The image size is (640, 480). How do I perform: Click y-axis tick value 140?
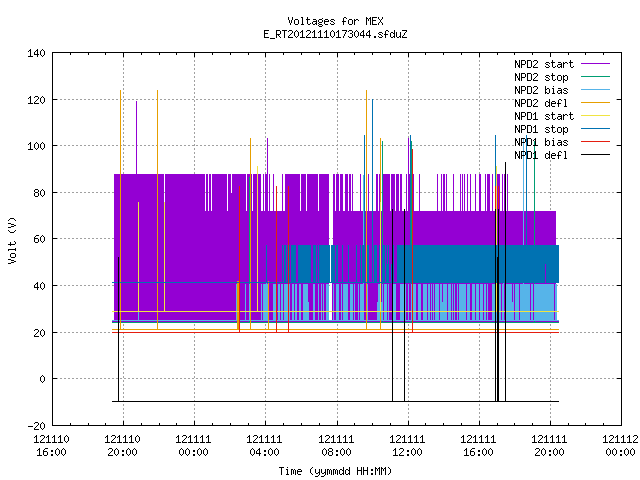pyautogui.click(x=36, y=53)
